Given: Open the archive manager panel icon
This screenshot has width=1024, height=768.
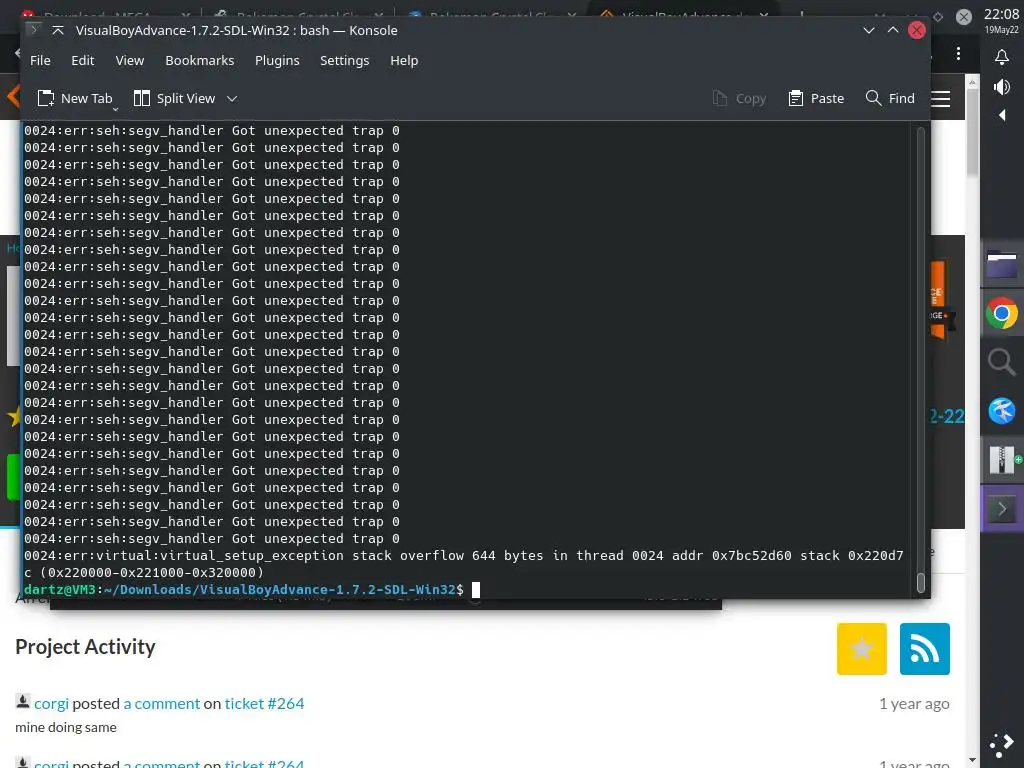Looking at the screenshot, I should point(1002,460).
